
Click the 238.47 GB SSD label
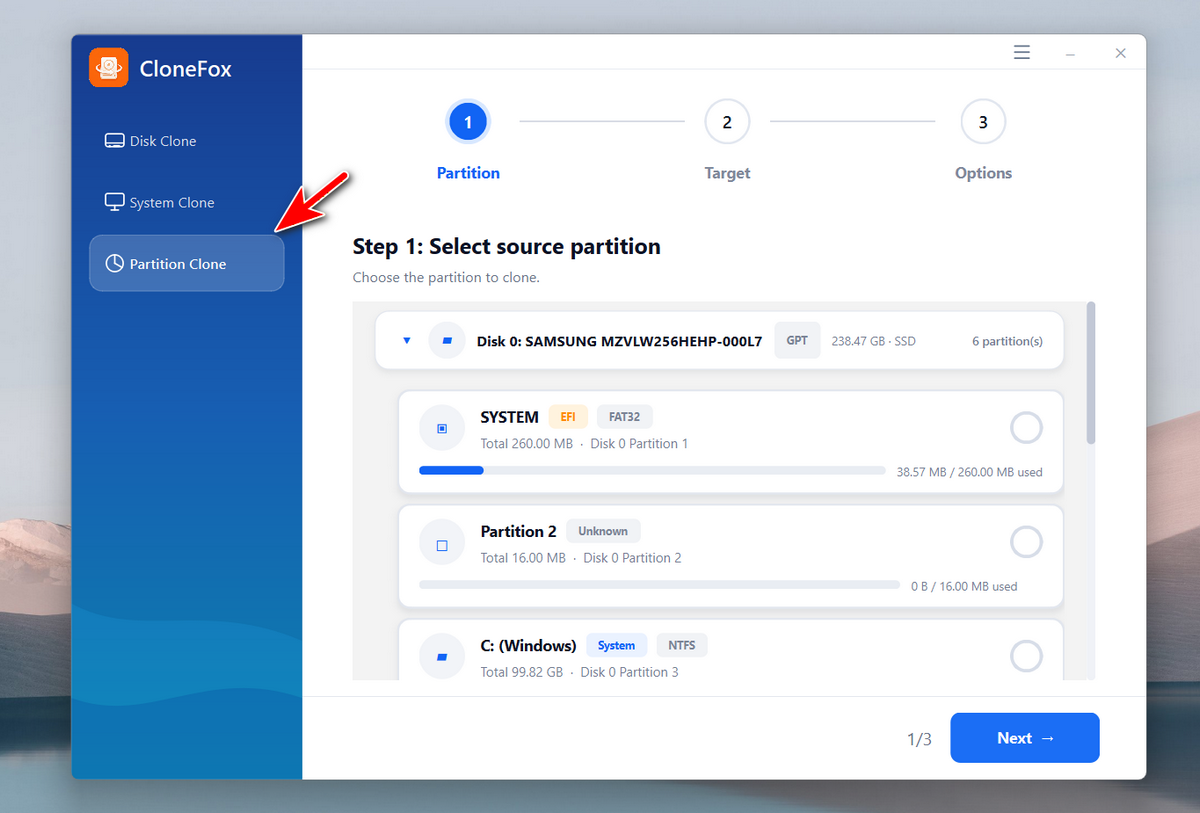click(x=873, y=341)
